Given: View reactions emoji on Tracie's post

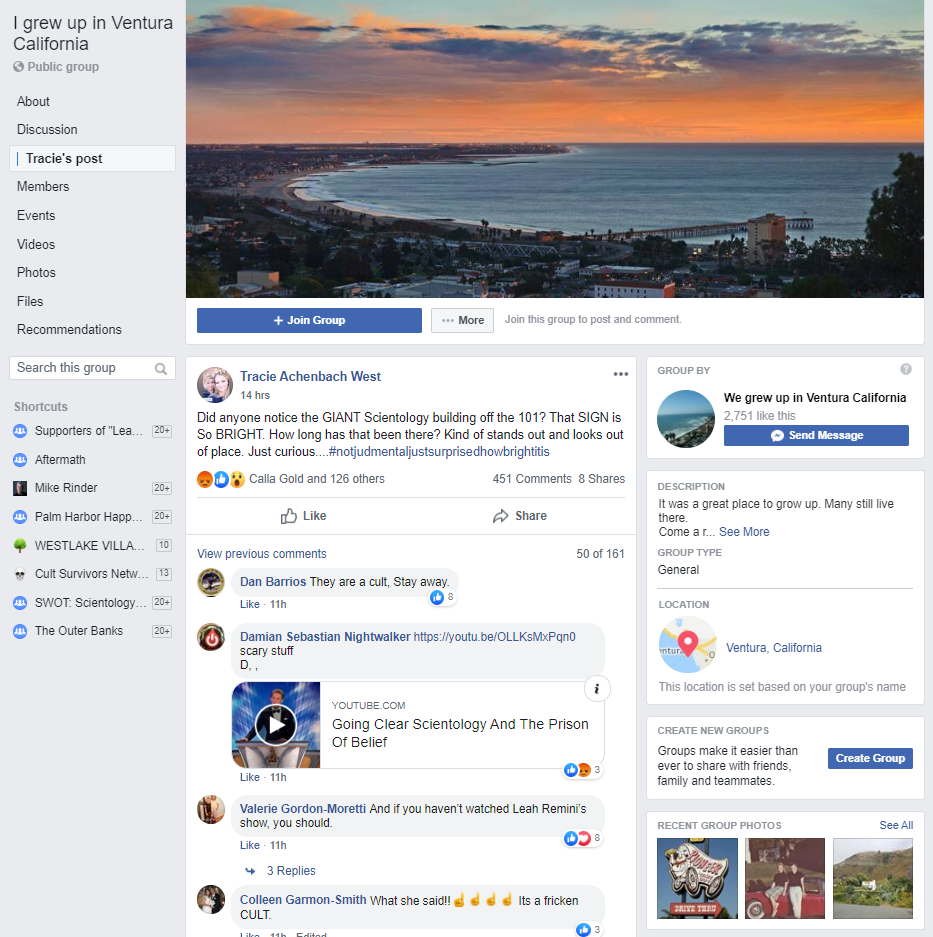Looking at the screenshot, I should pyautogui.click(x=221, y=479).
